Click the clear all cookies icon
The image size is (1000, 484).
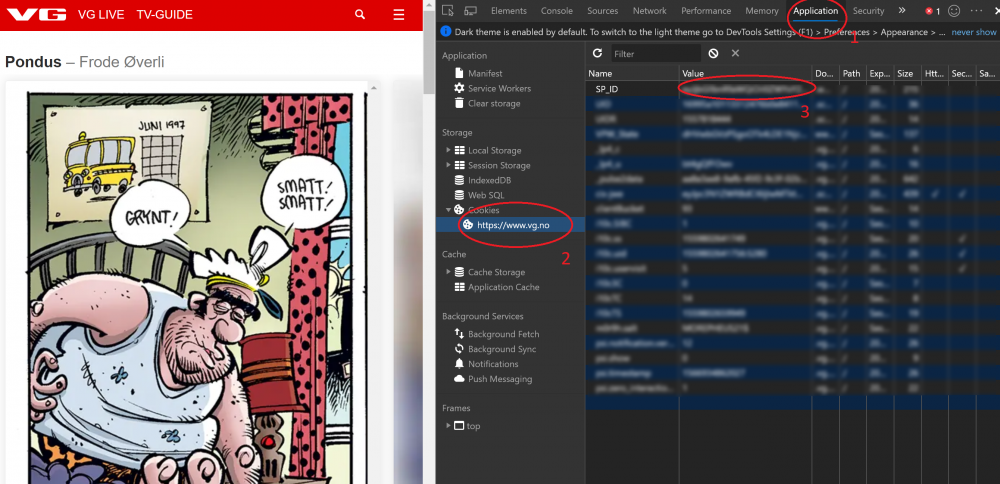tap(713, 53)
